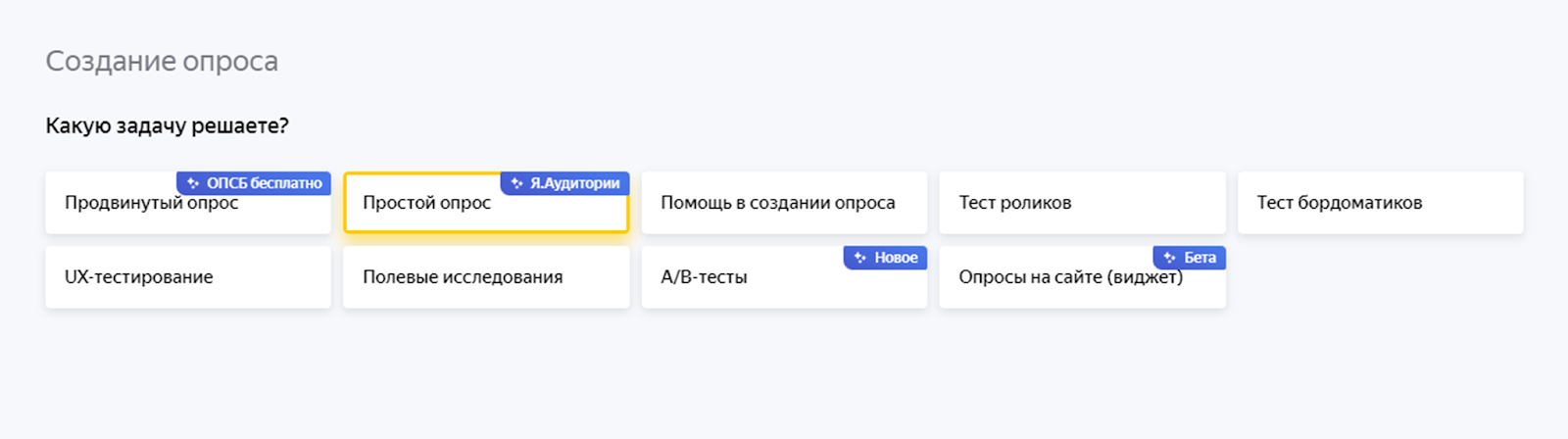The image size is (1568, 439).
Task: Pick the Тест роликов task card
Action: 1082,203
